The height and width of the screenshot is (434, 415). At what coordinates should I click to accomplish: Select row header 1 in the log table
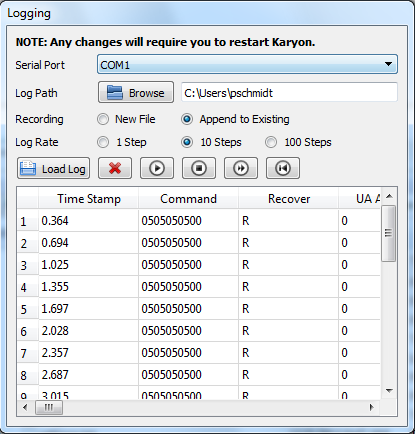coord(28,221)
